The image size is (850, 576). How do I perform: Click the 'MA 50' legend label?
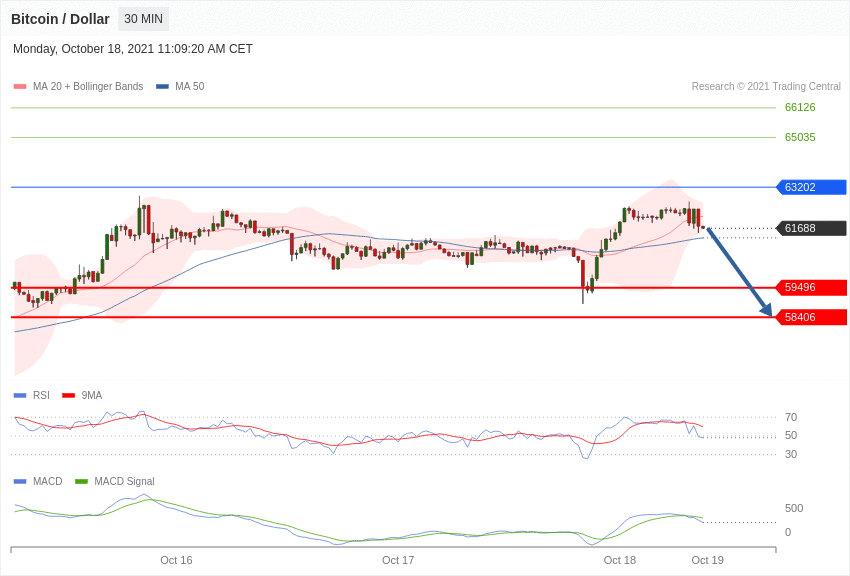tap(190, 86)
